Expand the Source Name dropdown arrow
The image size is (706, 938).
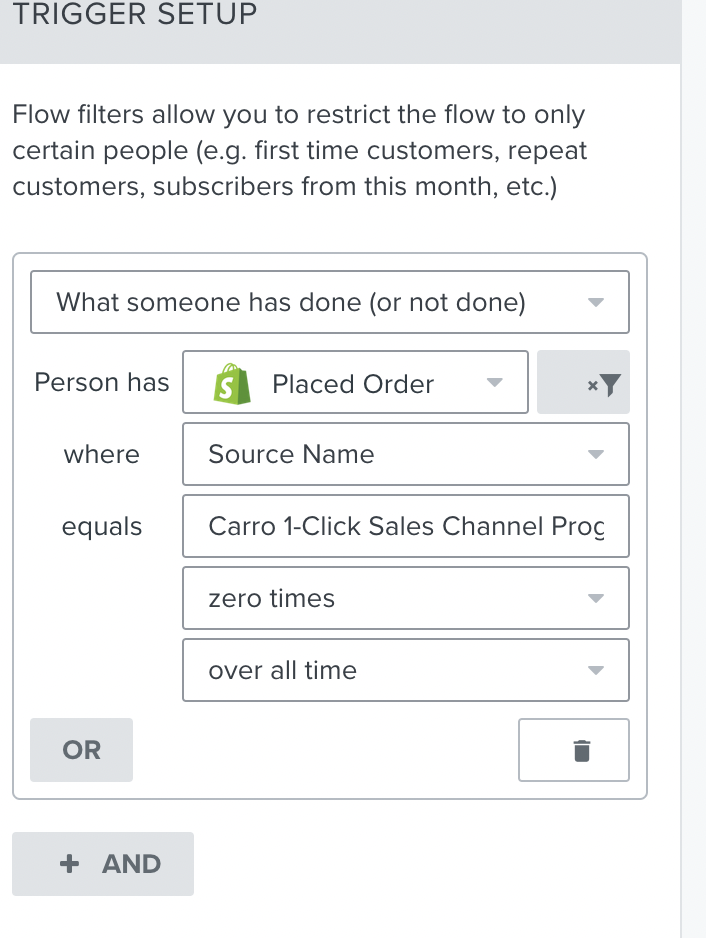coord(596,455)
